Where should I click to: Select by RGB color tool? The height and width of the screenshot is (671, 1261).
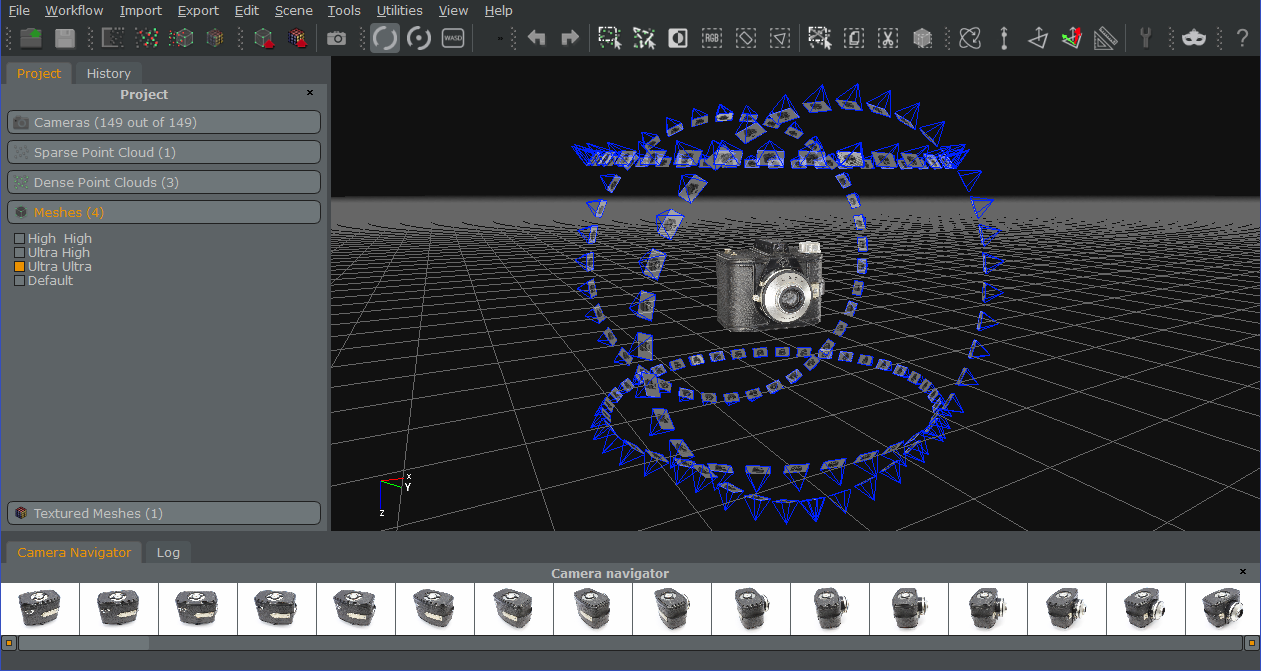[x=712, y=38]
